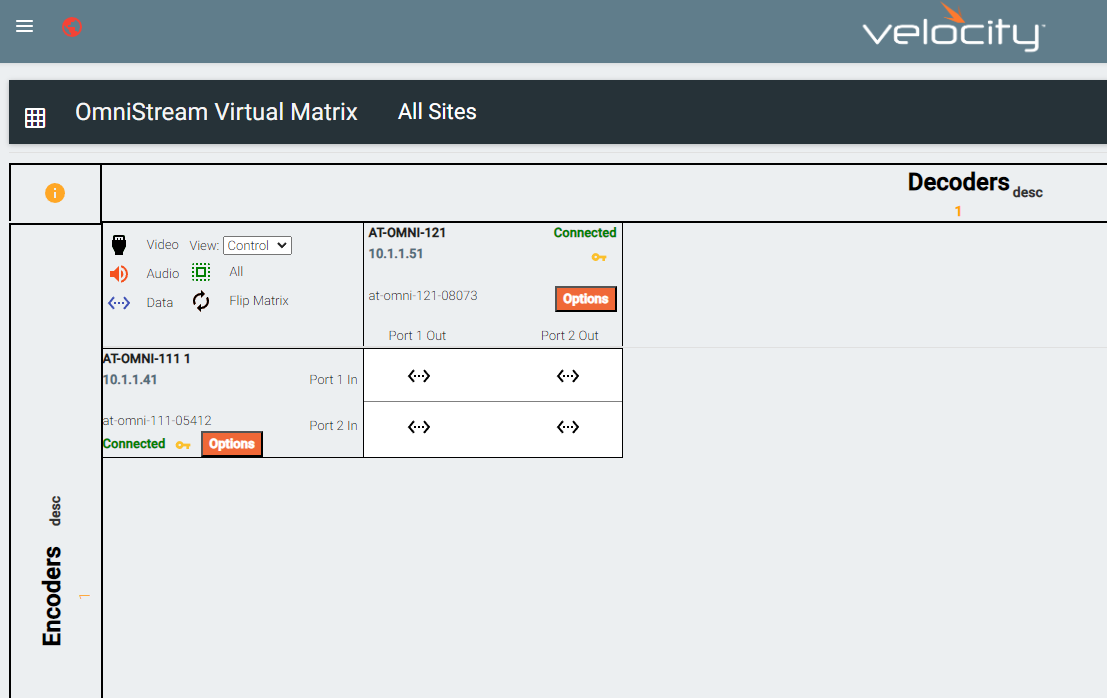This screenshot has height=698, width=1107.
Task: Open the View Control dropdown
Action: (257, 245)
